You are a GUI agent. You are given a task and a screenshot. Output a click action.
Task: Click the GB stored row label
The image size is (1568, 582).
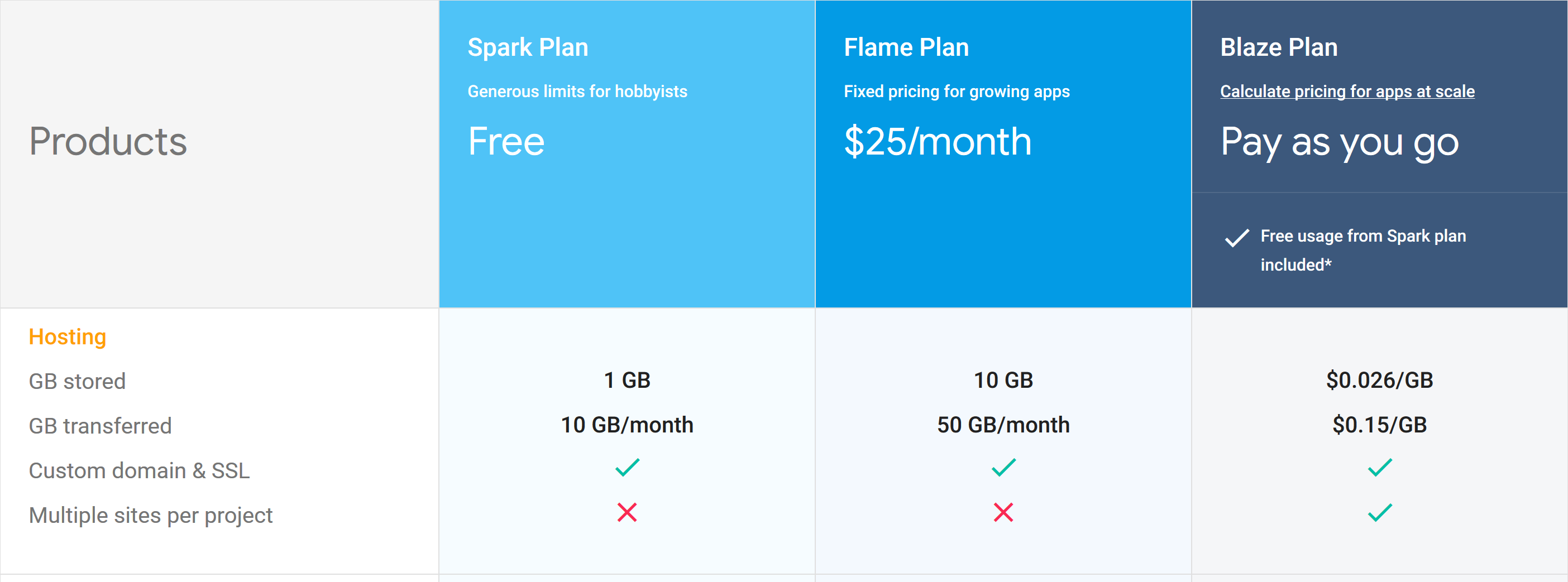[x=77, y=381]
